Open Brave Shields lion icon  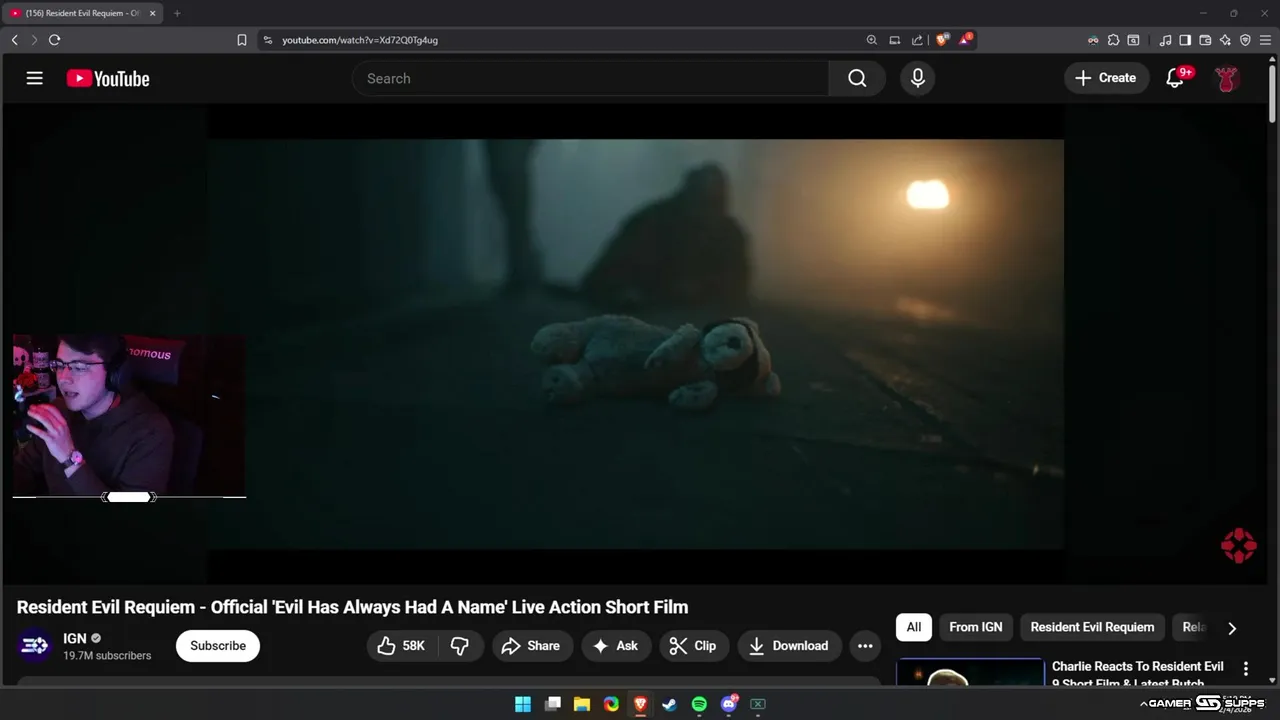click(942, 40)
